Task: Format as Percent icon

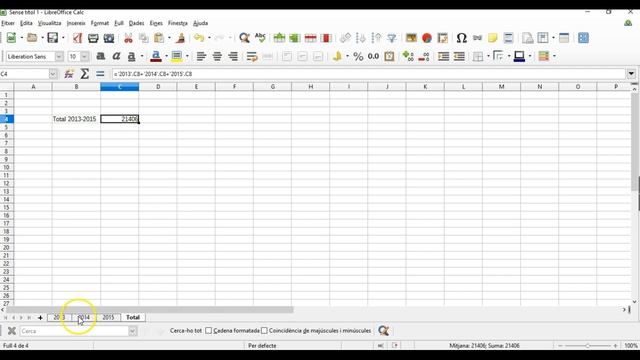Action: [x=358, y=56]
